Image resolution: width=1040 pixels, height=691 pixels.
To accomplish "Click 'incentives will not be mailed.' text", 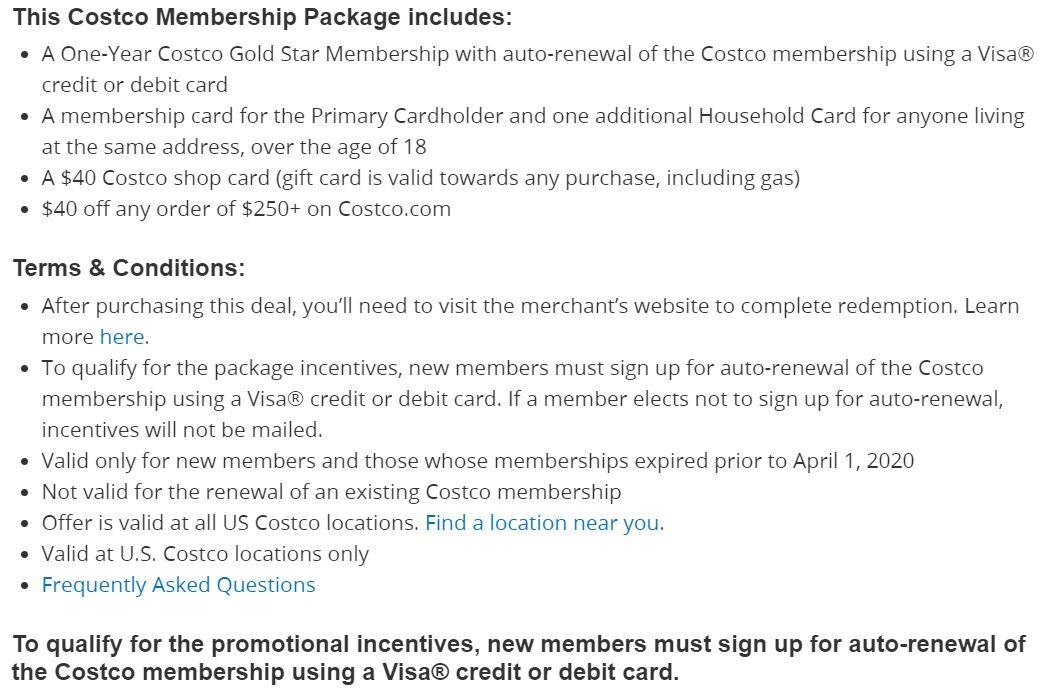I will [x=182, y=430].
